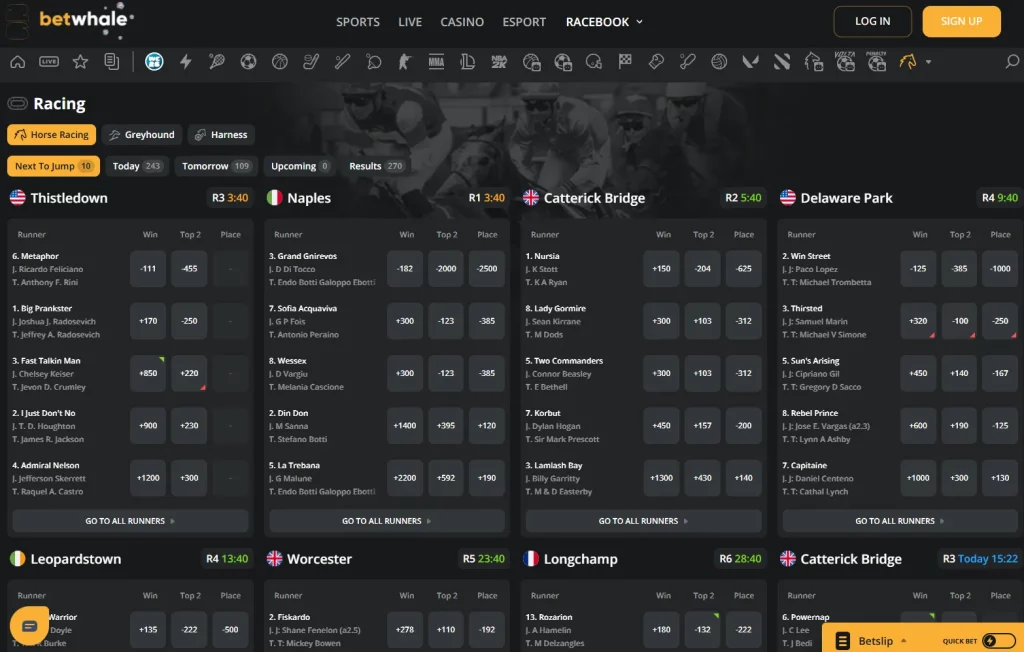Select the boxing glove icon
Image resolution: width=1024 pixels, height=652 pixels.
(656, 61)
